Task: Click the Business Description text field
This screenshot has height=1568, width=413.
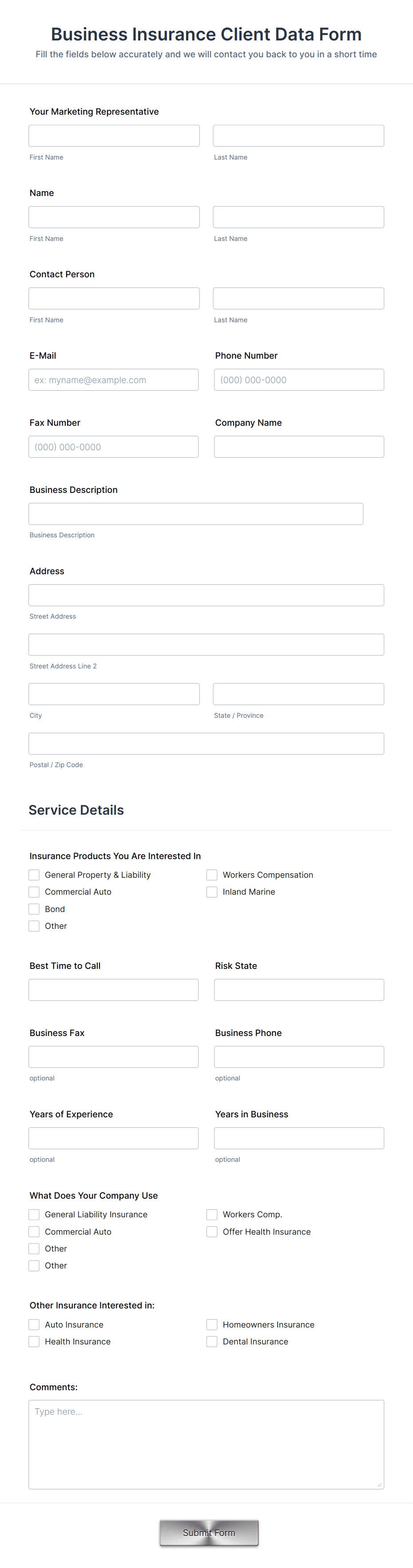Action: point(195,513)
